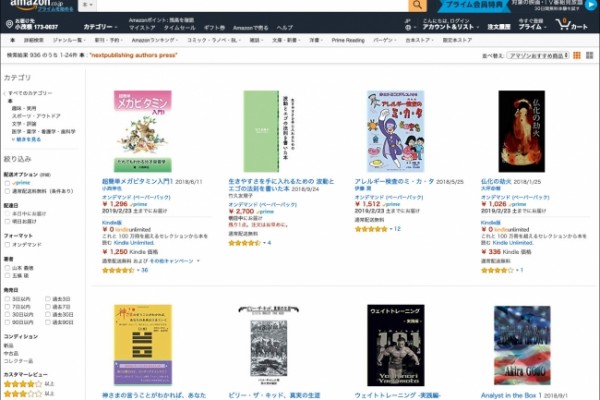Click the delivery location pin icon
The height and width of the screenshot is (400, 600).
pos(9,24)
